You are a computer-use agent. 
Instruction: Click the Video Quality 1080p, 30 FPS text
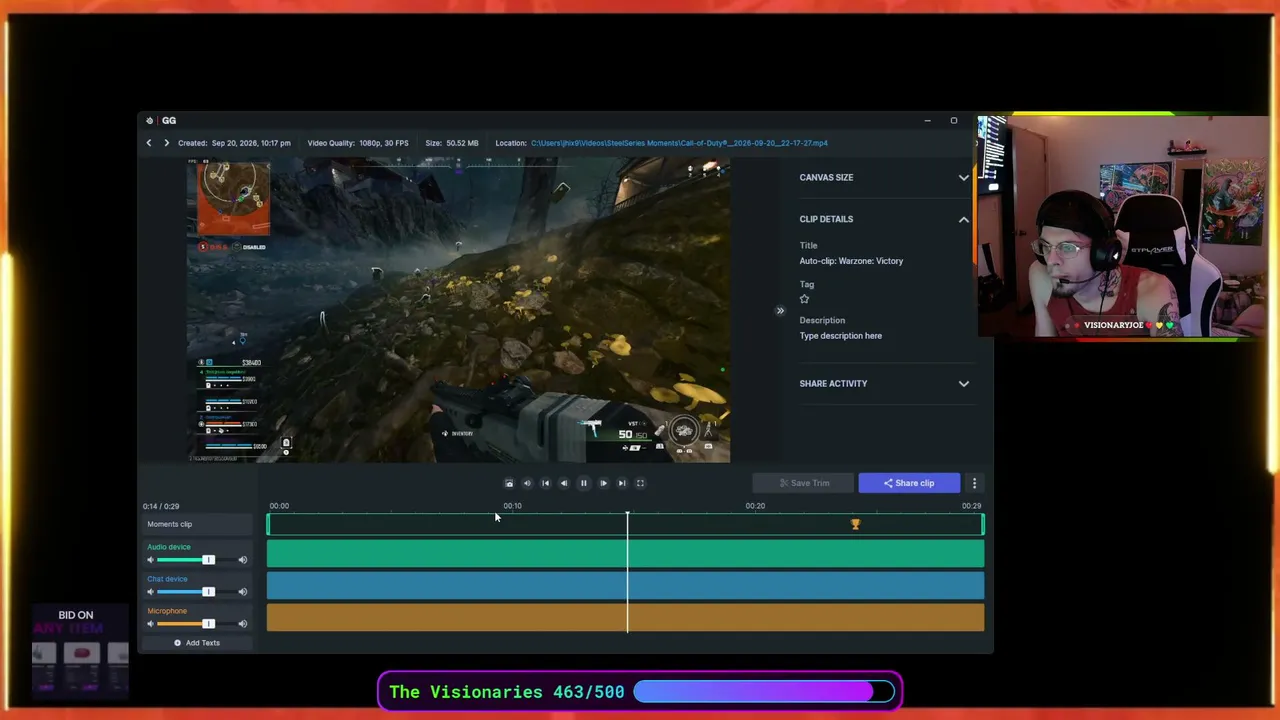(x=358, y=143)
